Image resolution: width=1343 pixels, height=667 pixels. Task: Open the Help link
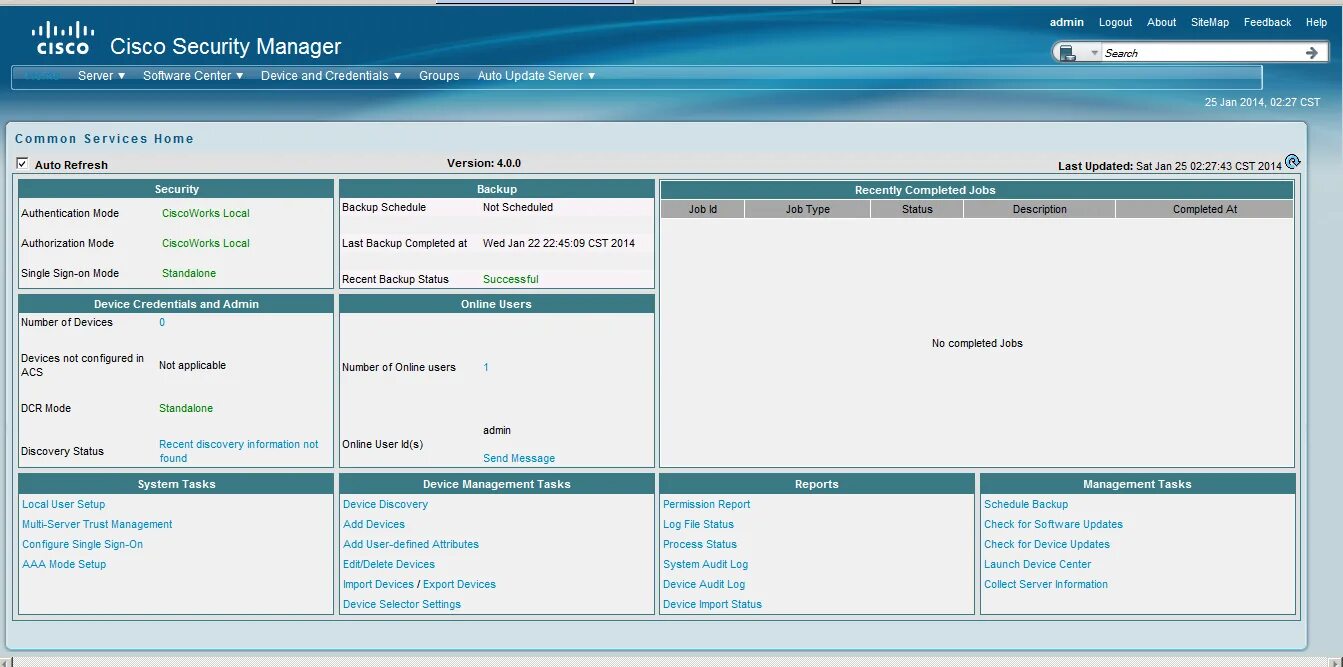(x=1316, y=22)
